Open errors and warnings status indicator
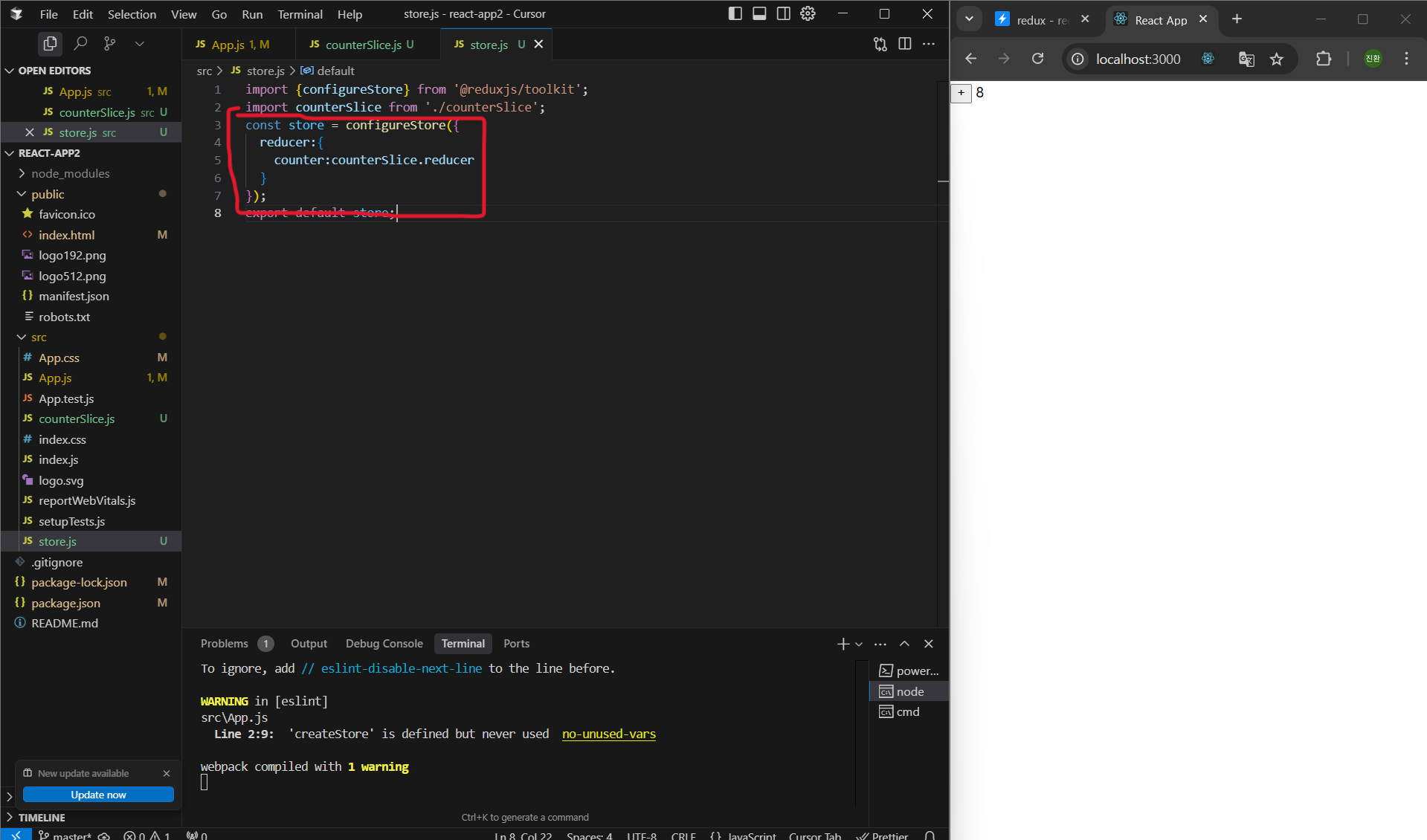This screenshot has height=840, width=1427. [146, 835]
